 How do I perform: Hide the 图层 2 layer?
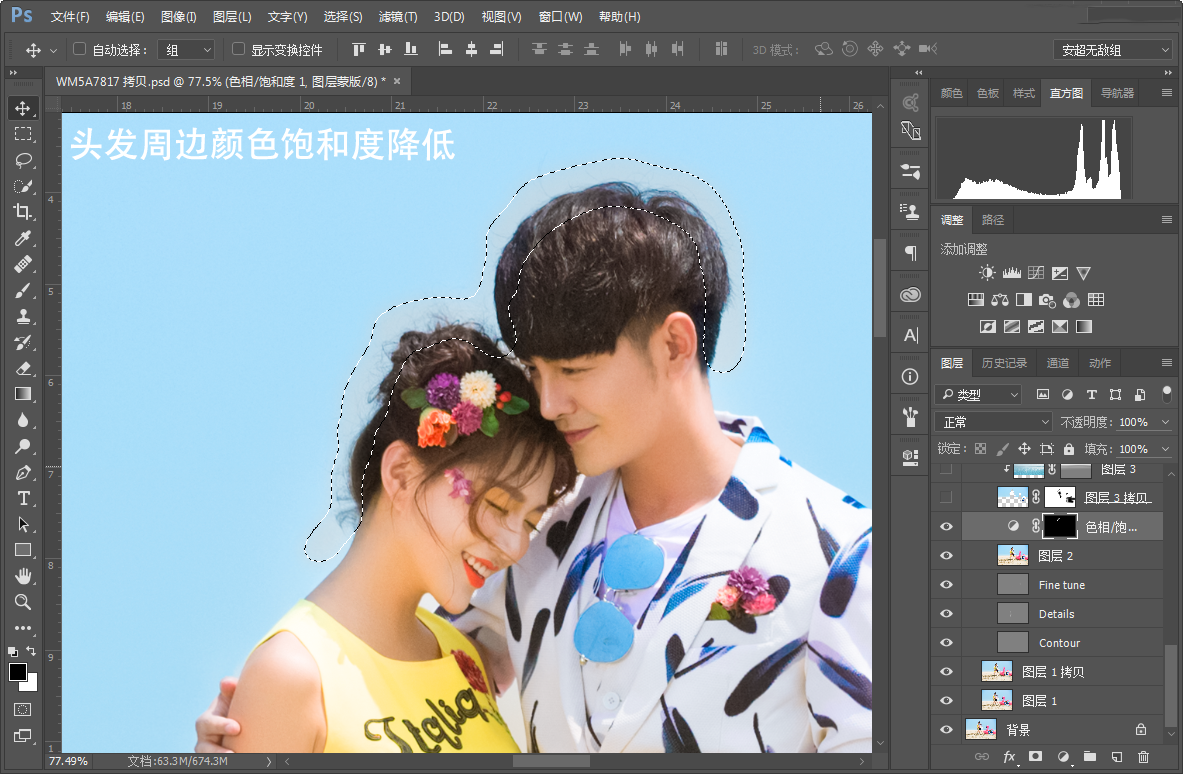pyautogui.click(x=946, y=556)
